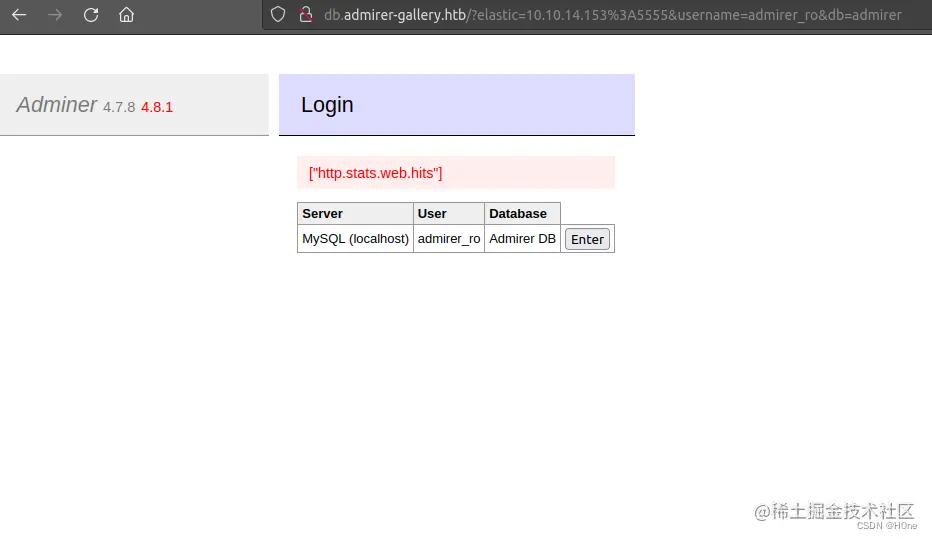Go back with the browser back arrow

click(19, 15)
